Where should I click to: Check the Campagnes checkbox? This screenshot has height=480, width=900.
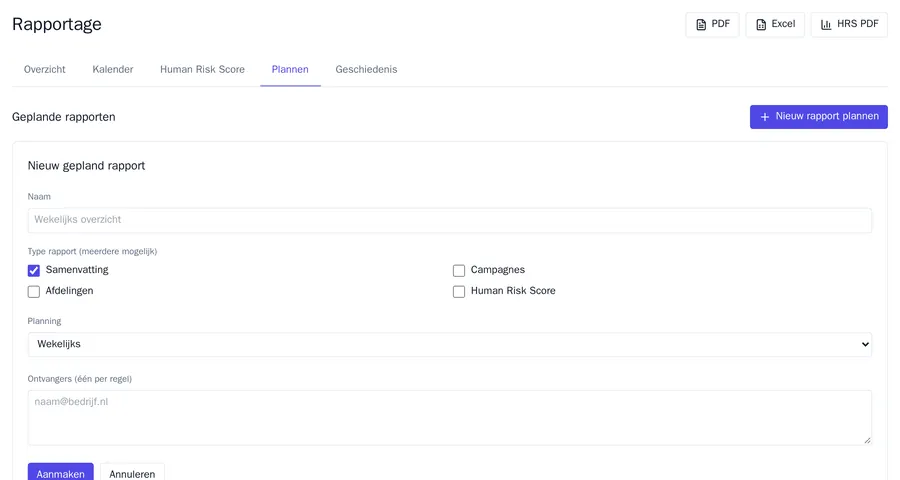459,270
